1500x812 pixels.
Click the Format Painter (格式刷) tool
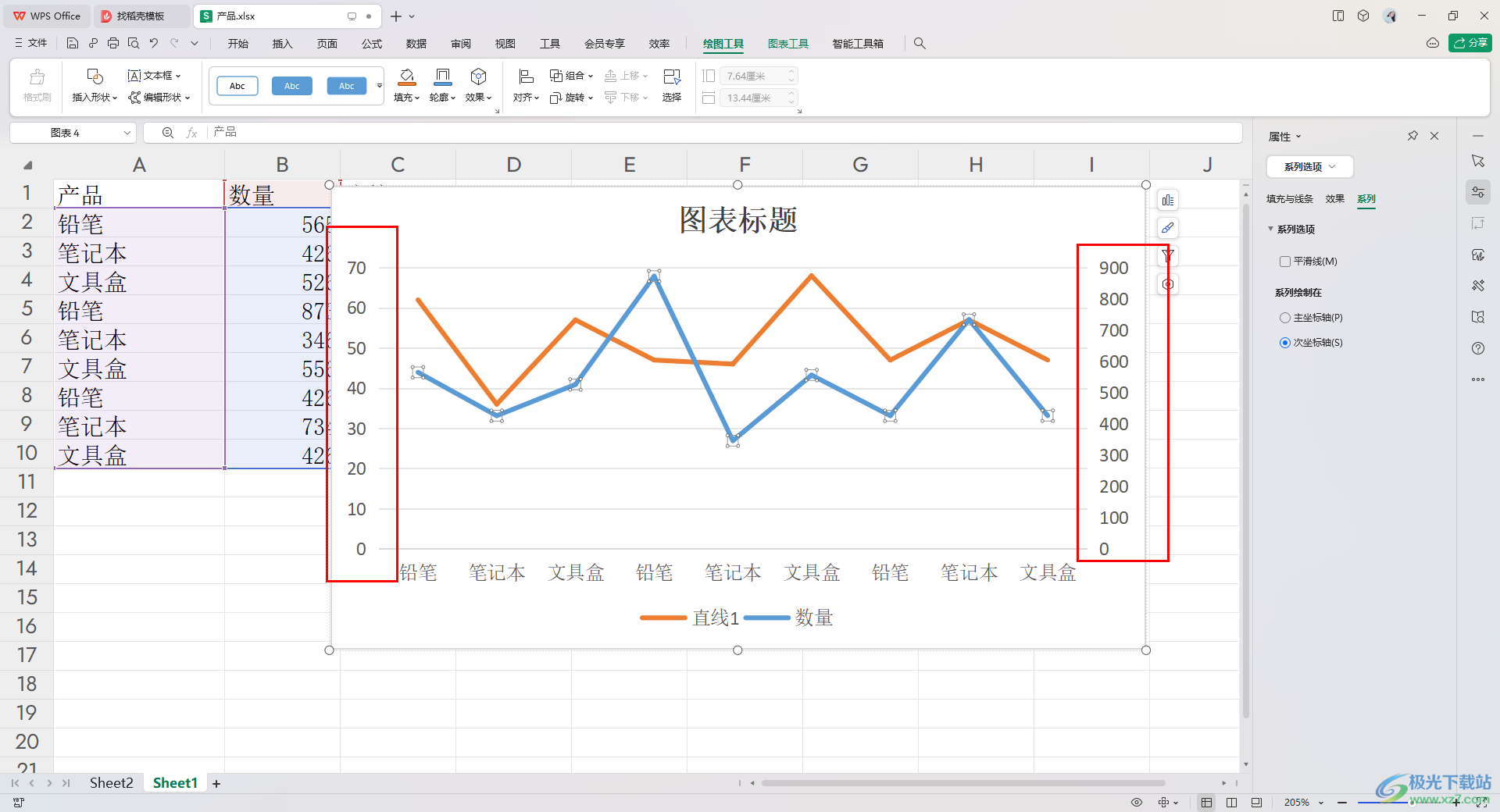pyautogui.click(x=37, y=85)
